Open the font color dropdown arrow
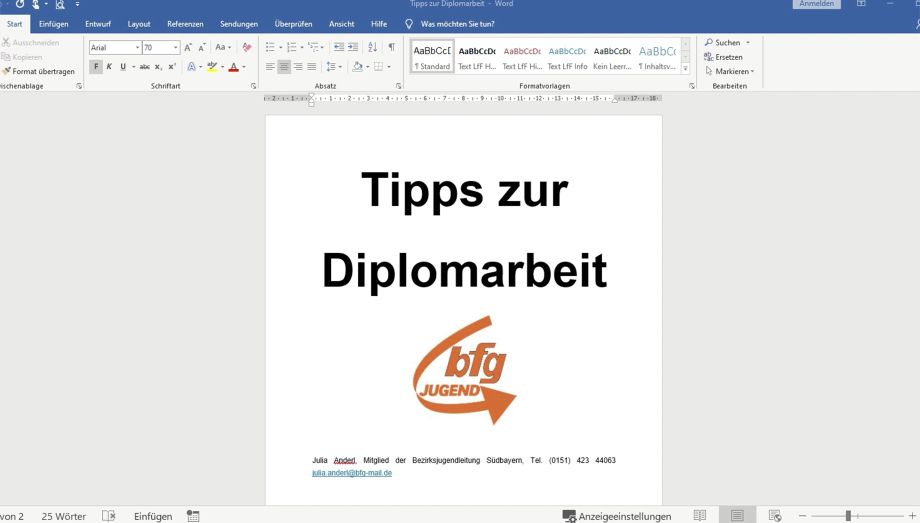 coord(244,67)
